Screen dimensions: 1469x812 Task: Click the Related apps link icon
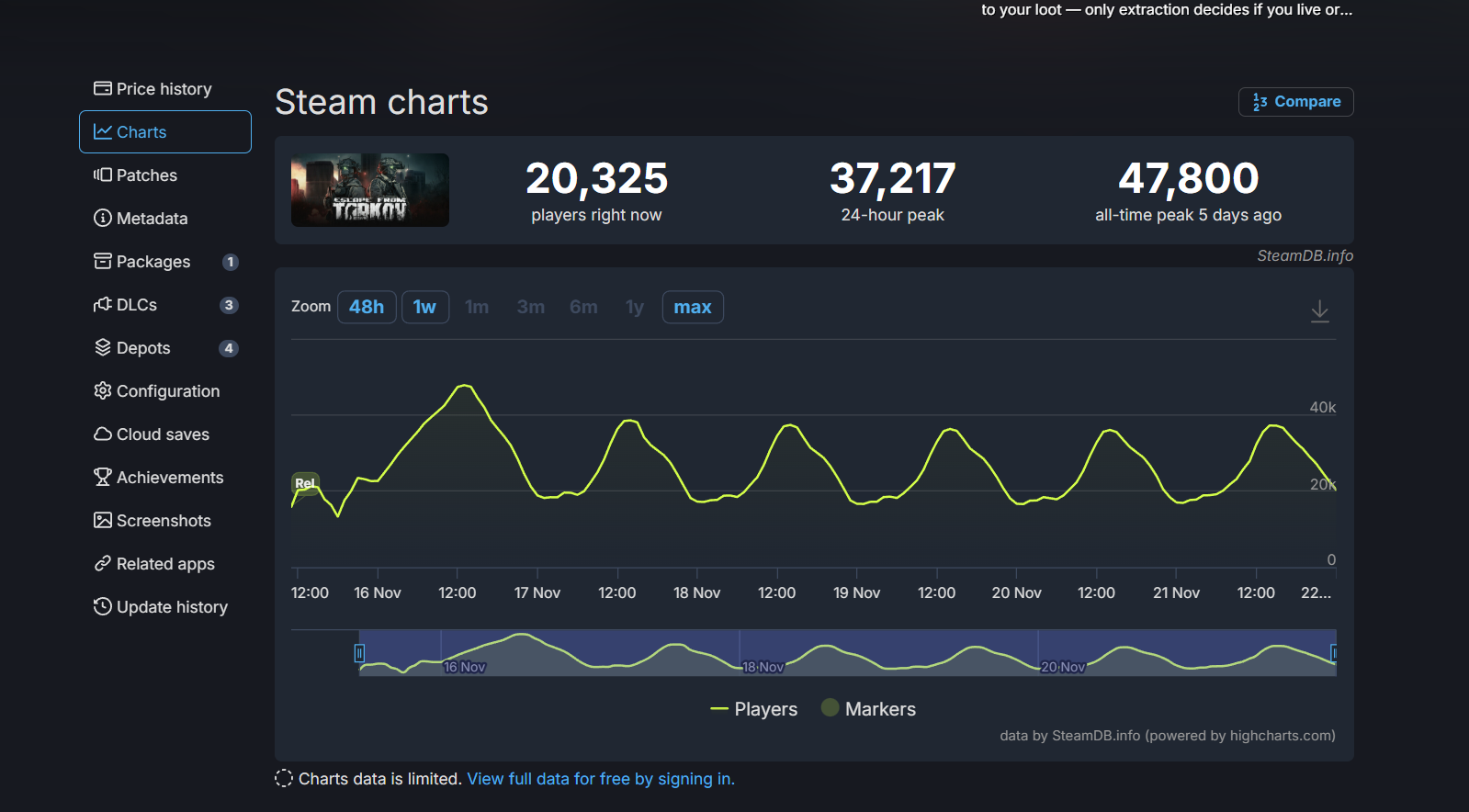(102, 563)
